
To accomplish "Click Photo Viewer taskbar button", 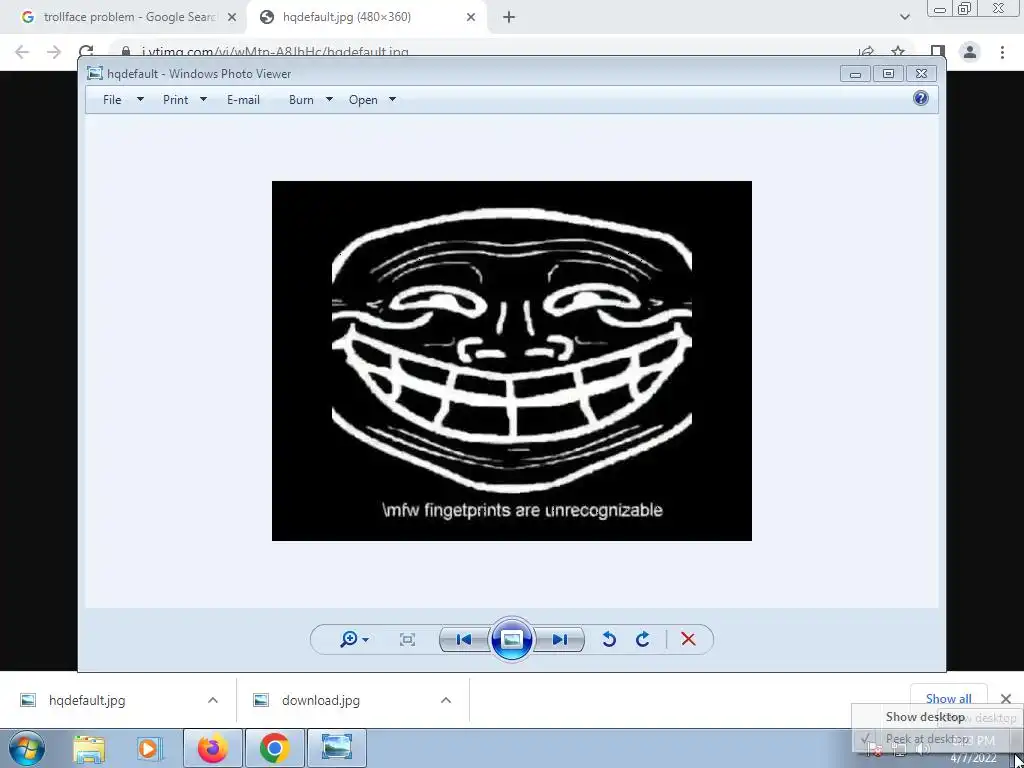I will (337, 748).
